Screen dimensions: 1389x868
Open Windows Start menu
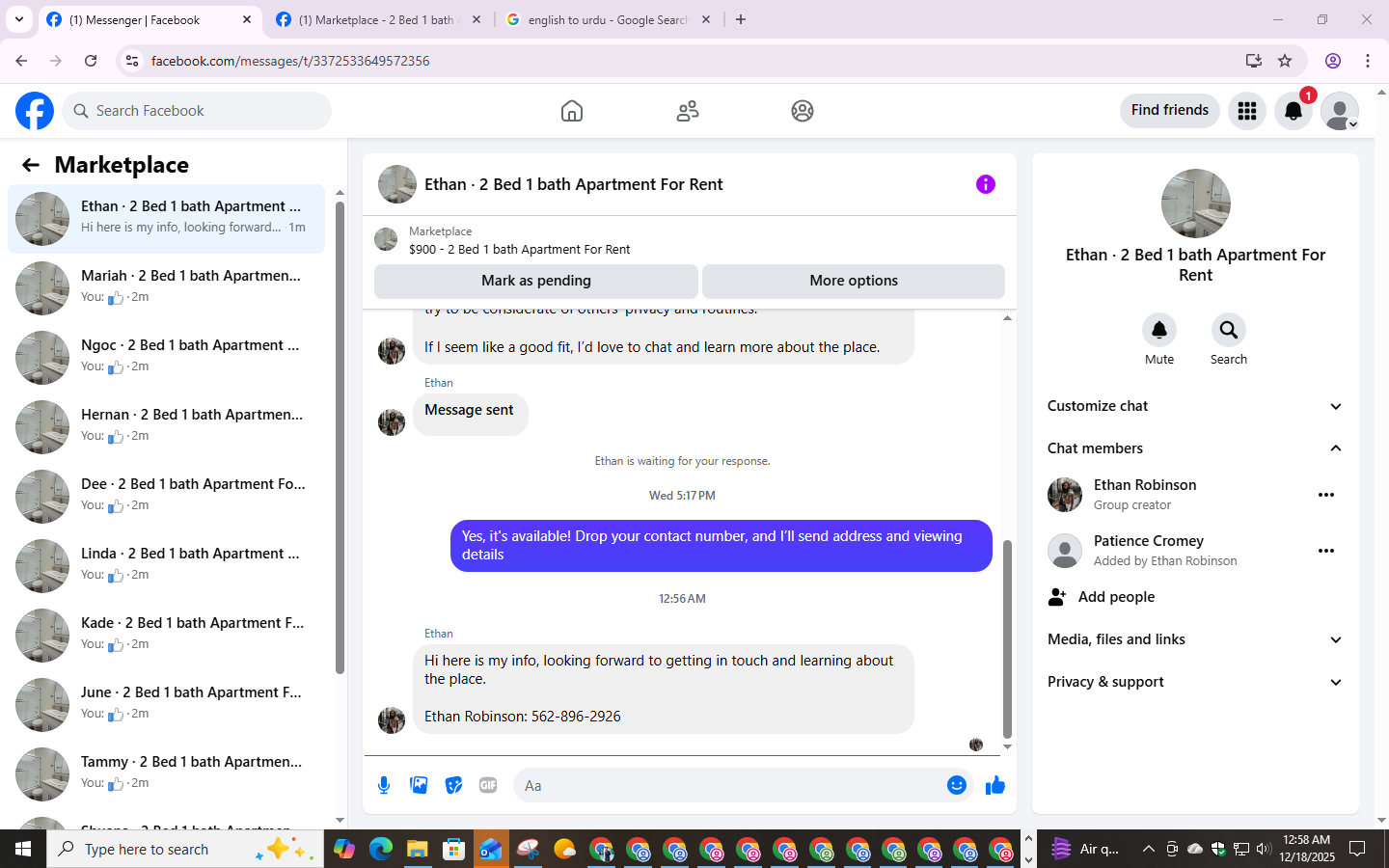tap(23, 849)
